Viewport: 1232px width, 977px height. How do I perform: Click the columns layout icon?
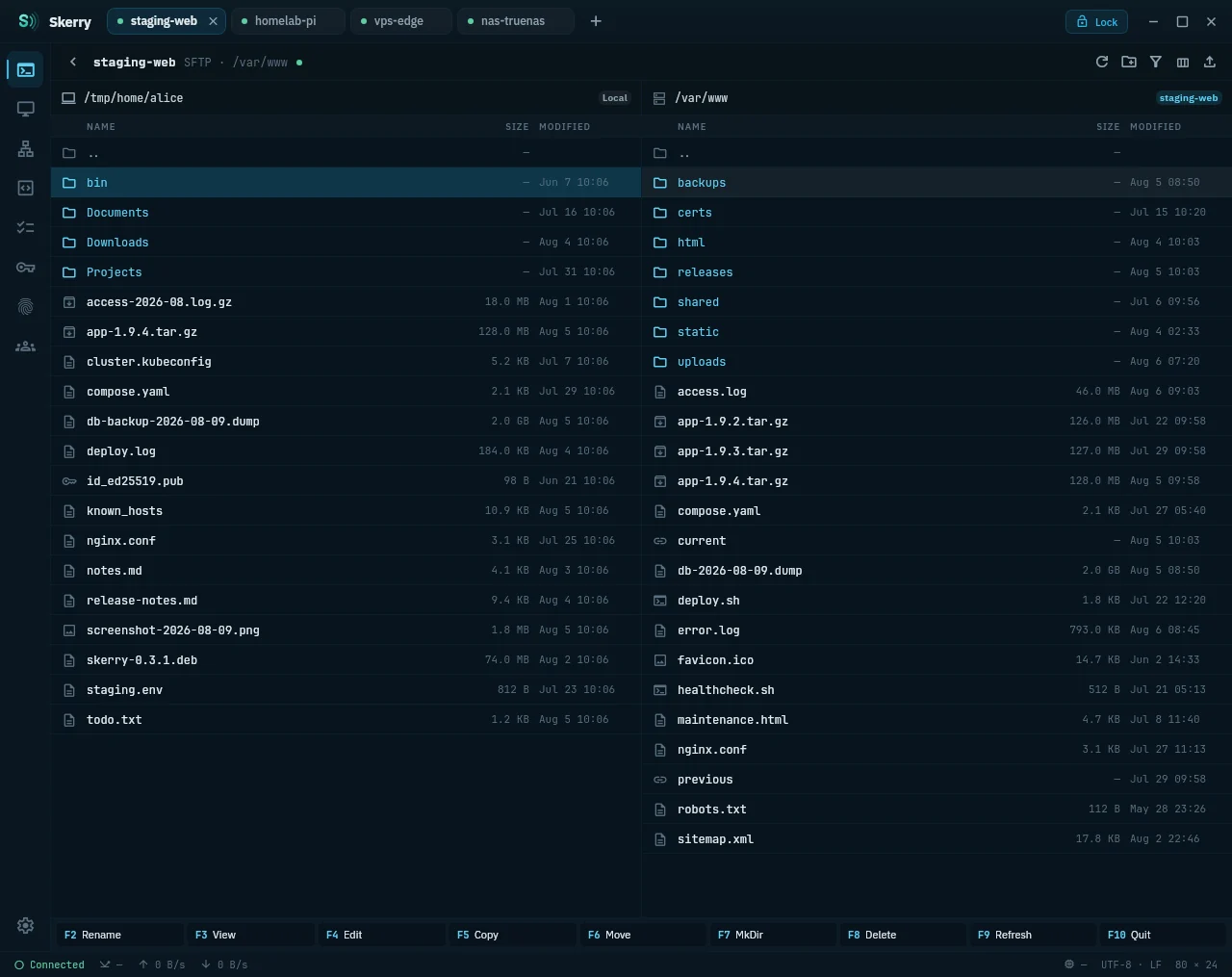click(x=1183, y=62)
